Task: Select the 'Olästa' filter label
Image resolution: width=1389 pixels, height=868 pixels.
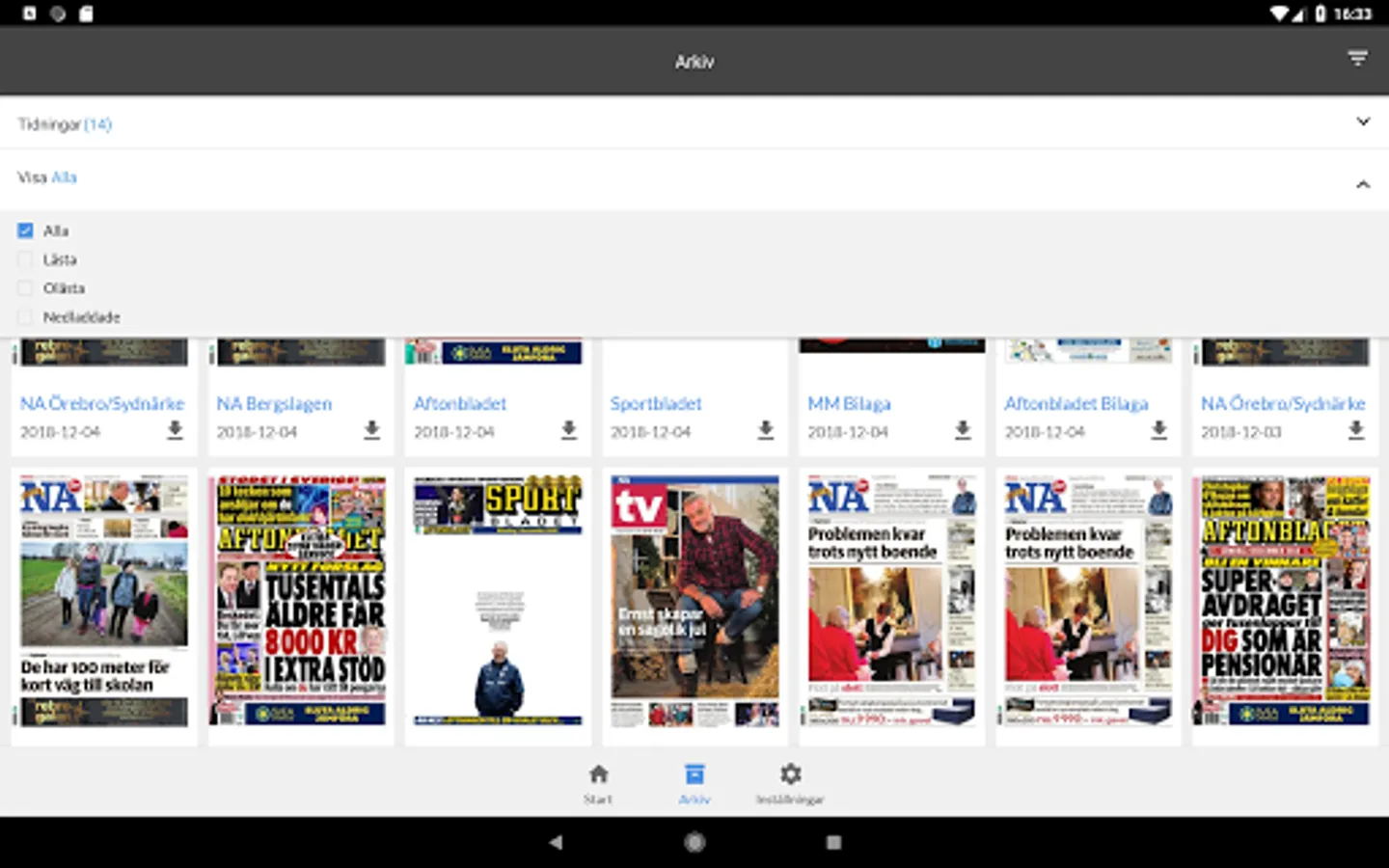Action: [x=64, y=288]
